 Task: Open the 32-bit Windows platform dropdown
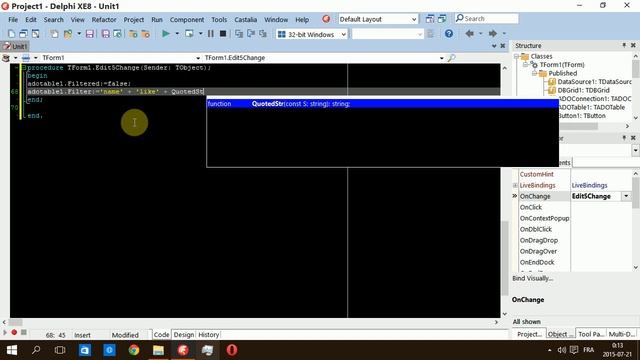(x=344, y=34)
